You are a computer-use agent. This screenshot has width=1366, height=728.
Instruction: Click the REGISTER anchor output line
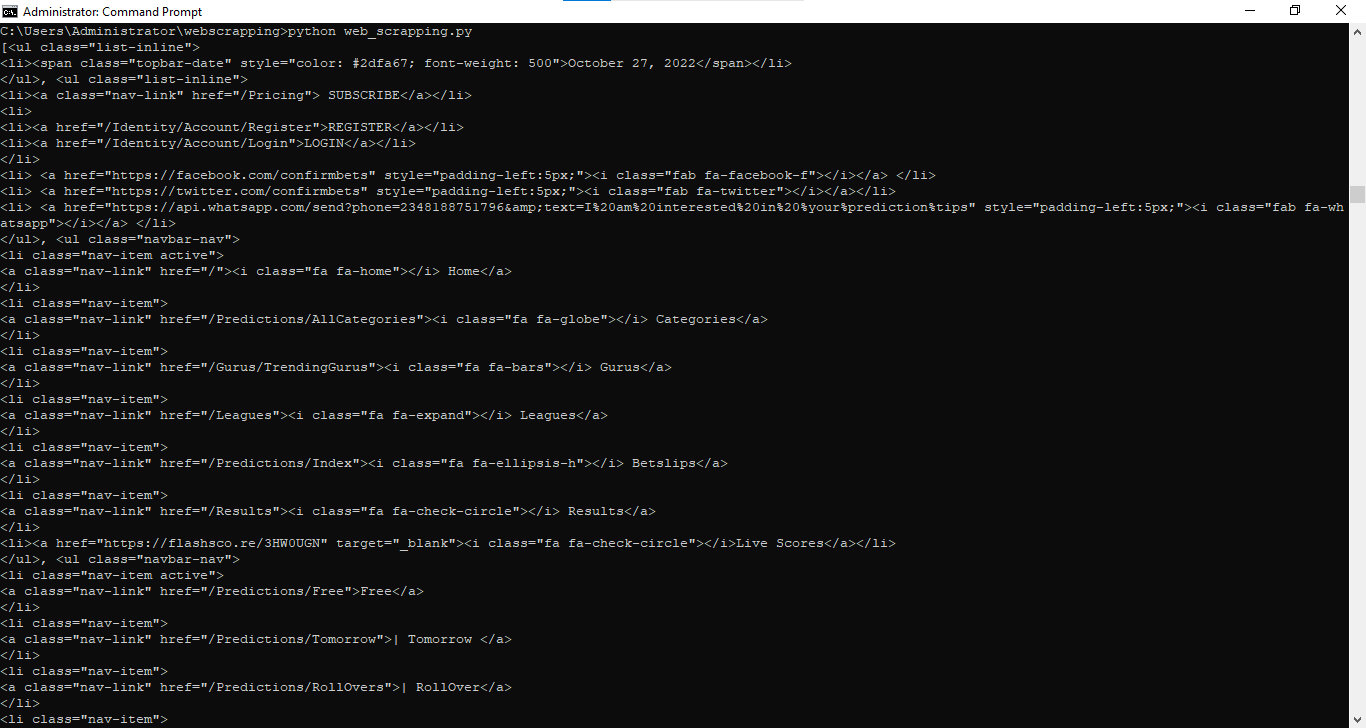[232, 127]
